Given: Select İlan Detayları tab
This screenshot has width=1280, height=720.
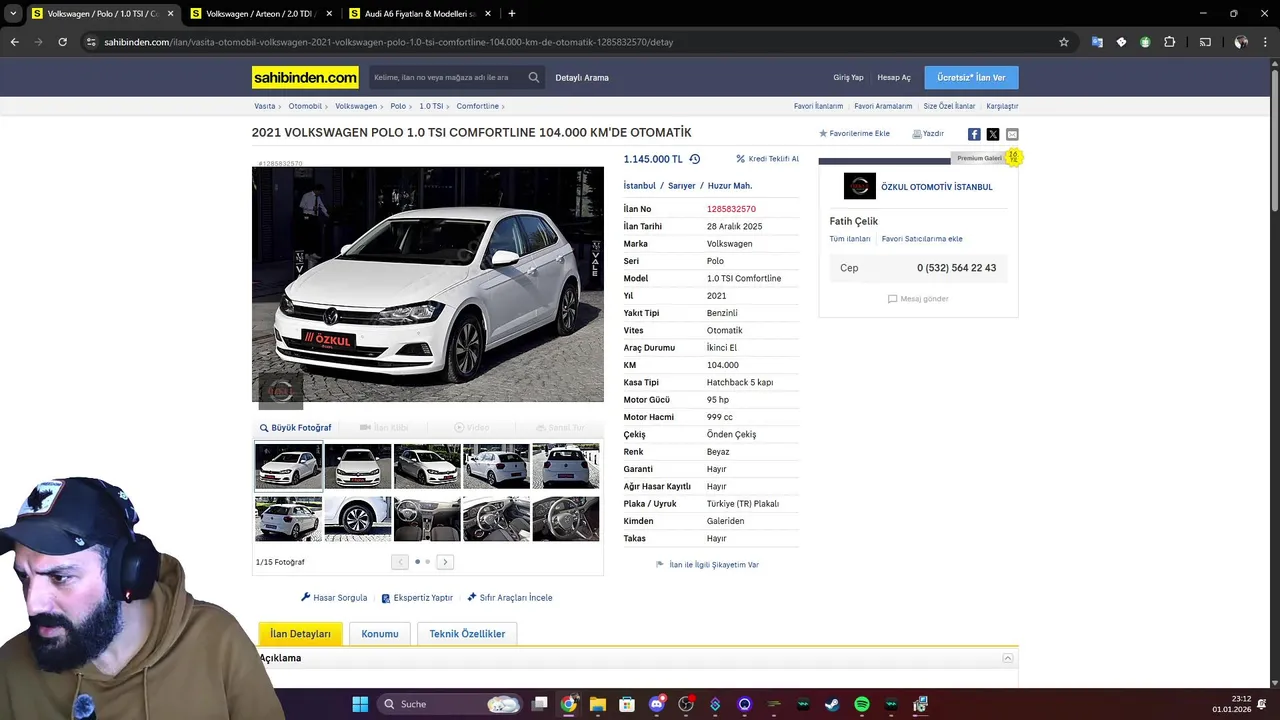Looking at the screenshot, I should click(x=300, y=634).
